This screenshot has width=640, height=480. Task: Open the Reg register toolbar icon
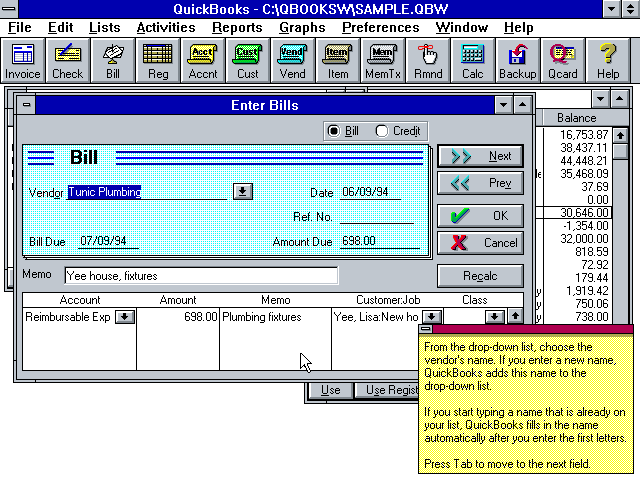coord(158,60)
